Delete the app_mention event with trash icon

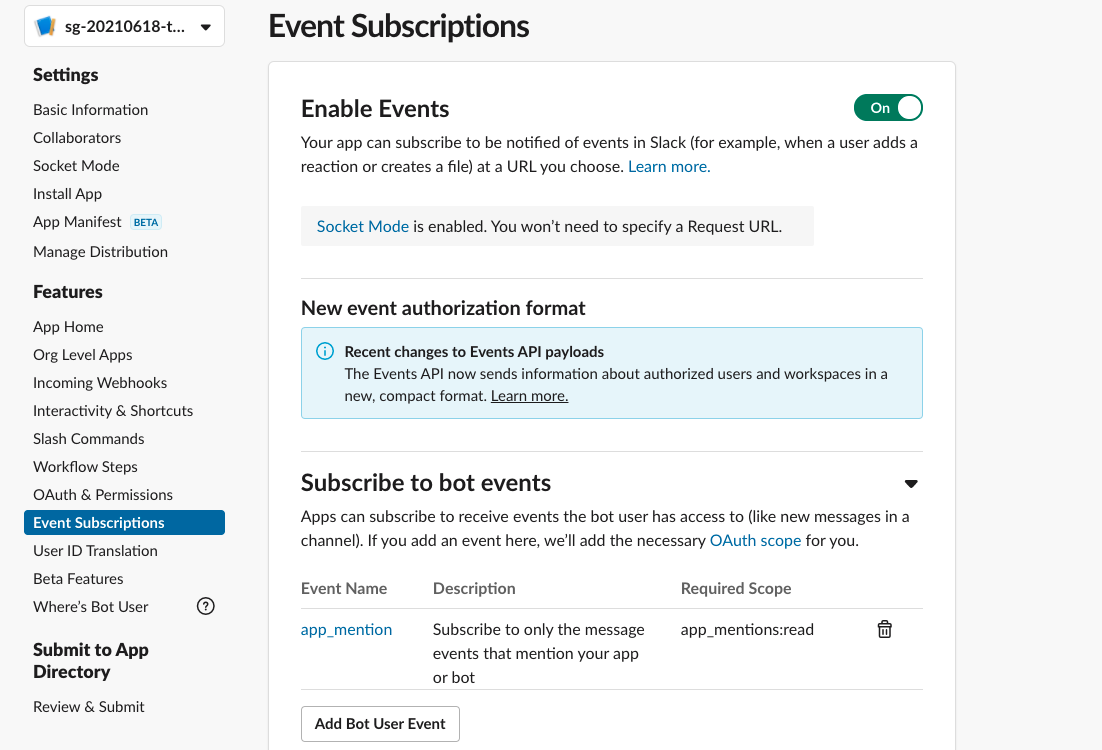click(x=884, y=629)
